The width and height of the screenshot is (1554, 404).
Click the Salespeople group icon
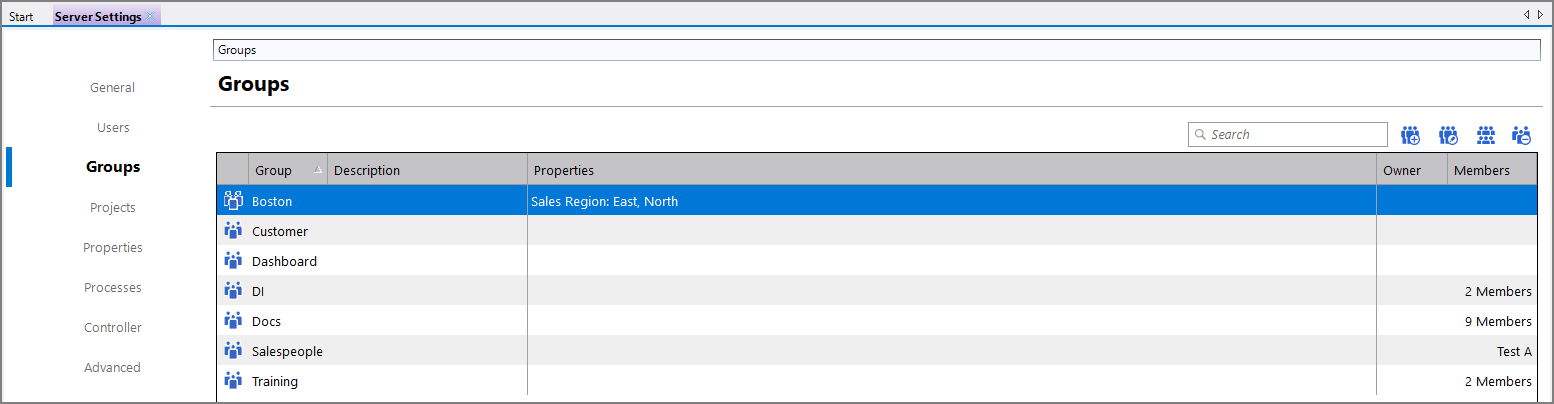click(x=233, y=351)
